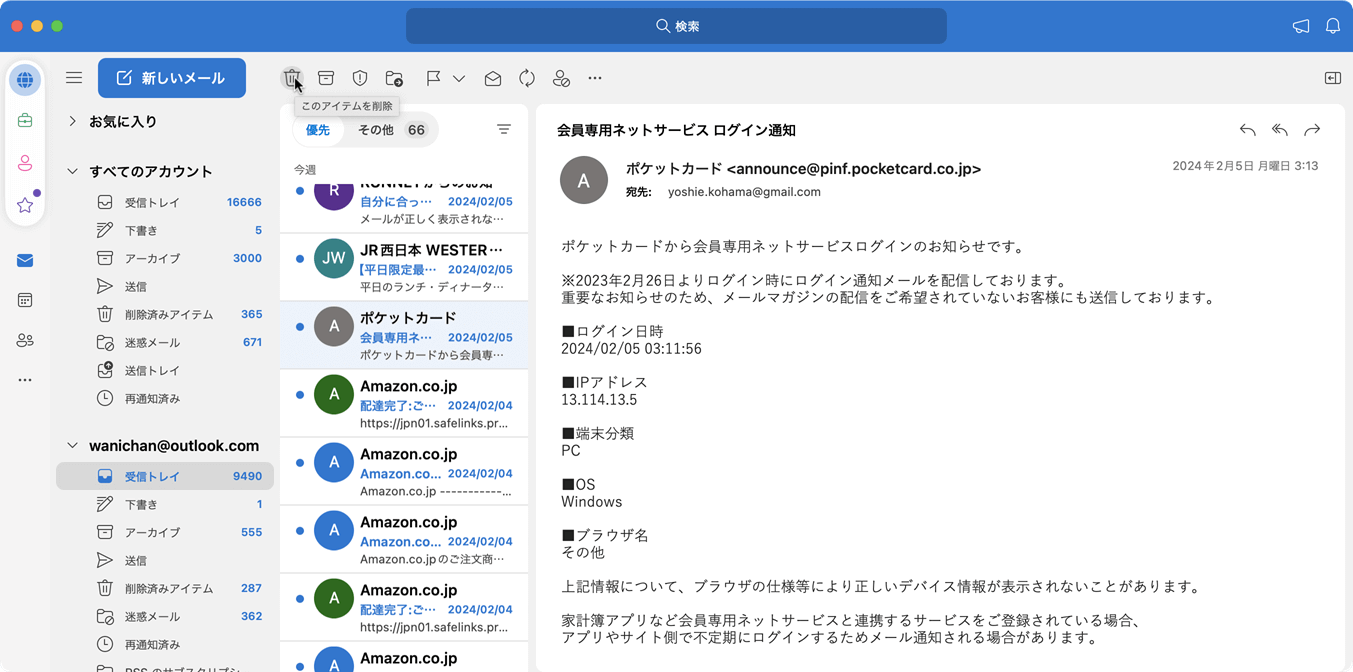Open 削除済みアイテム folder with count 365
This screenshot has width=1353, height=672.
tap(165, 314)
